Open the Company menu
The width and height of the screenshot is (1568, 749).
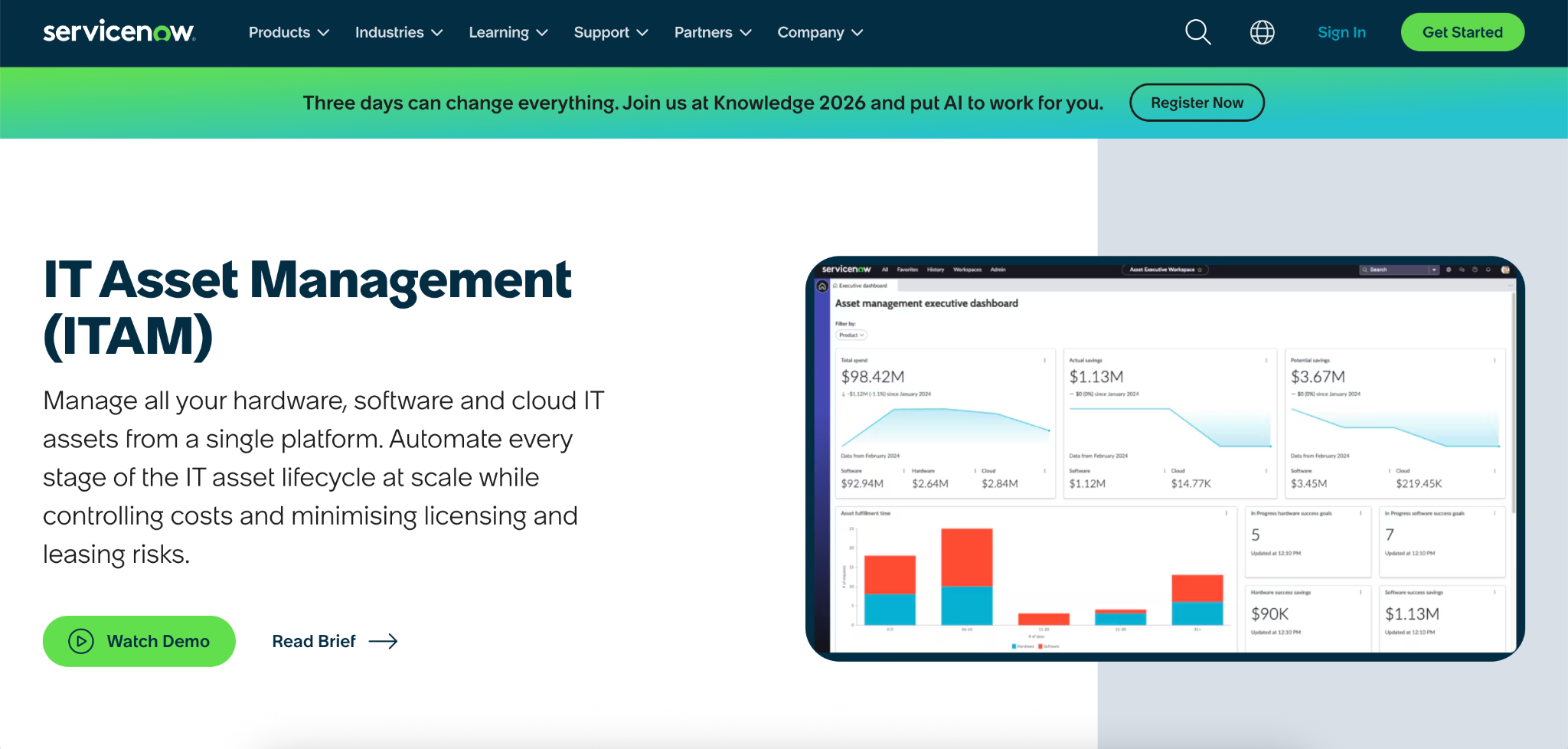coord(819,32)
